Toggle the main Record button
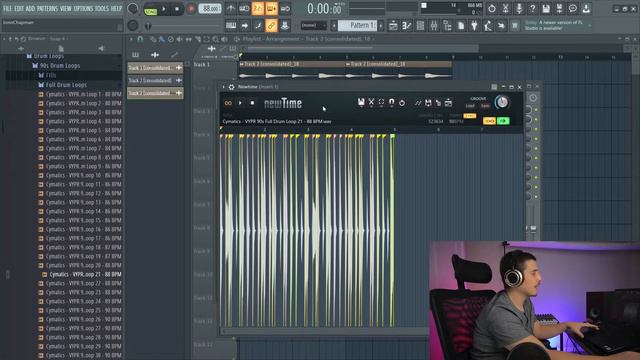Viewport: 640px width, 360px height. [x=191, y=9]
